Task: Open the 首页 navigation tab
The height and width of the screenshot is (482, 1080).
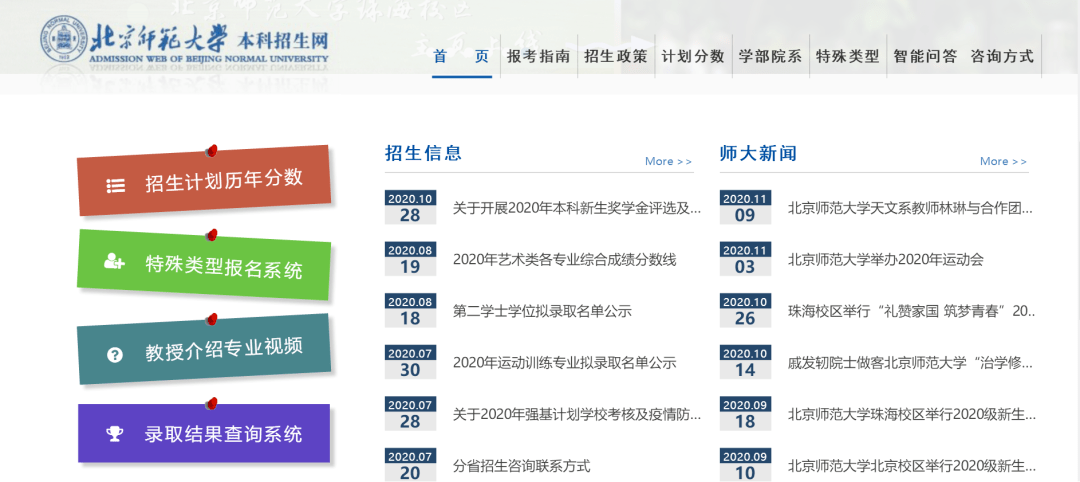Action: click(461, 56)
